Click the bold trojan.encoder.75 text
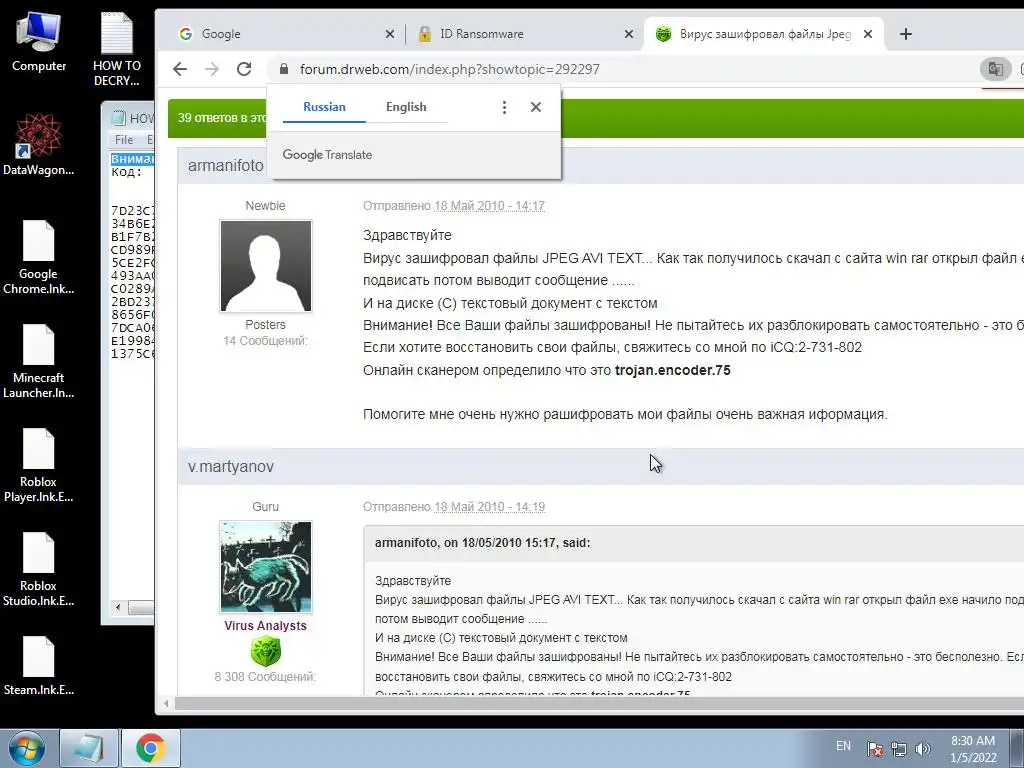This screenshot has height=768, width=1024. tap(673, 370)
